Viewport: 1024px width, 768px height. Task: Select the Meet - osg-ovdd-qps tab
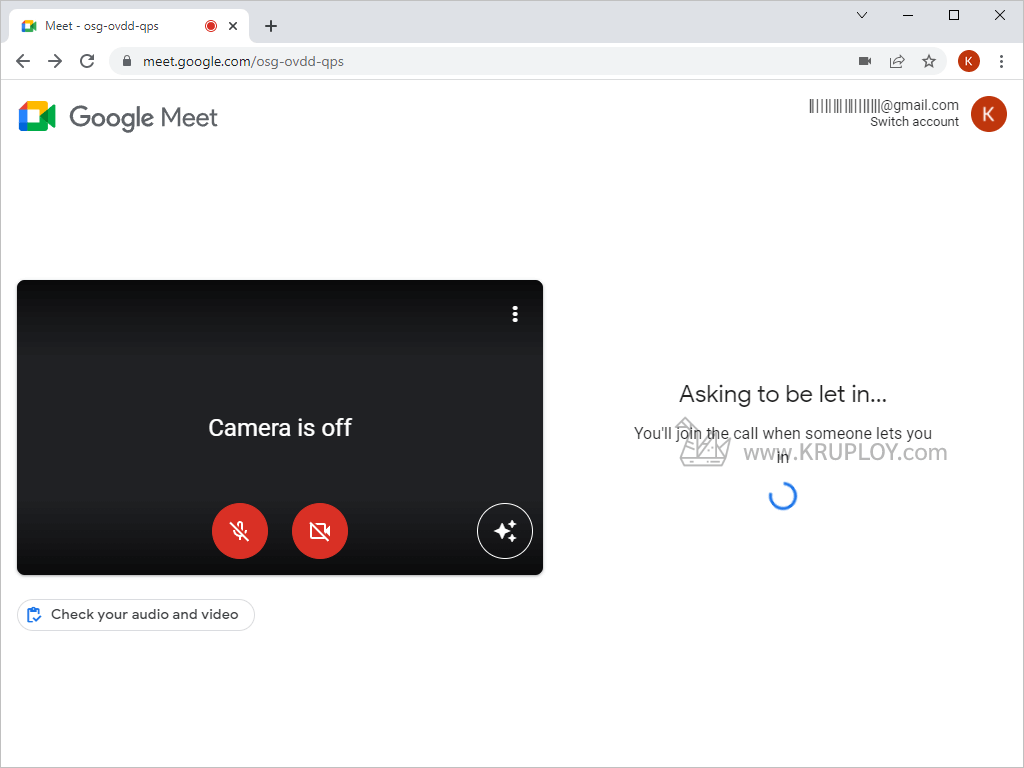tap(129, 26)
